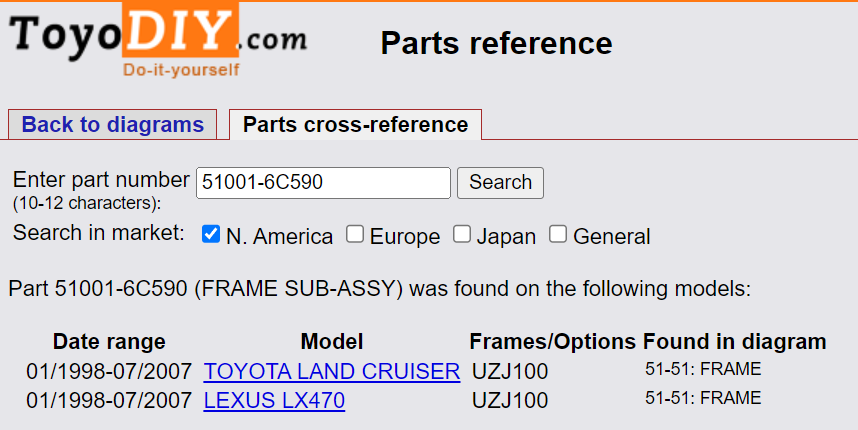Click the Frames/Options column header
Image resolution: width=858 pixels, height=430 pixels.
tap(552, 342)
